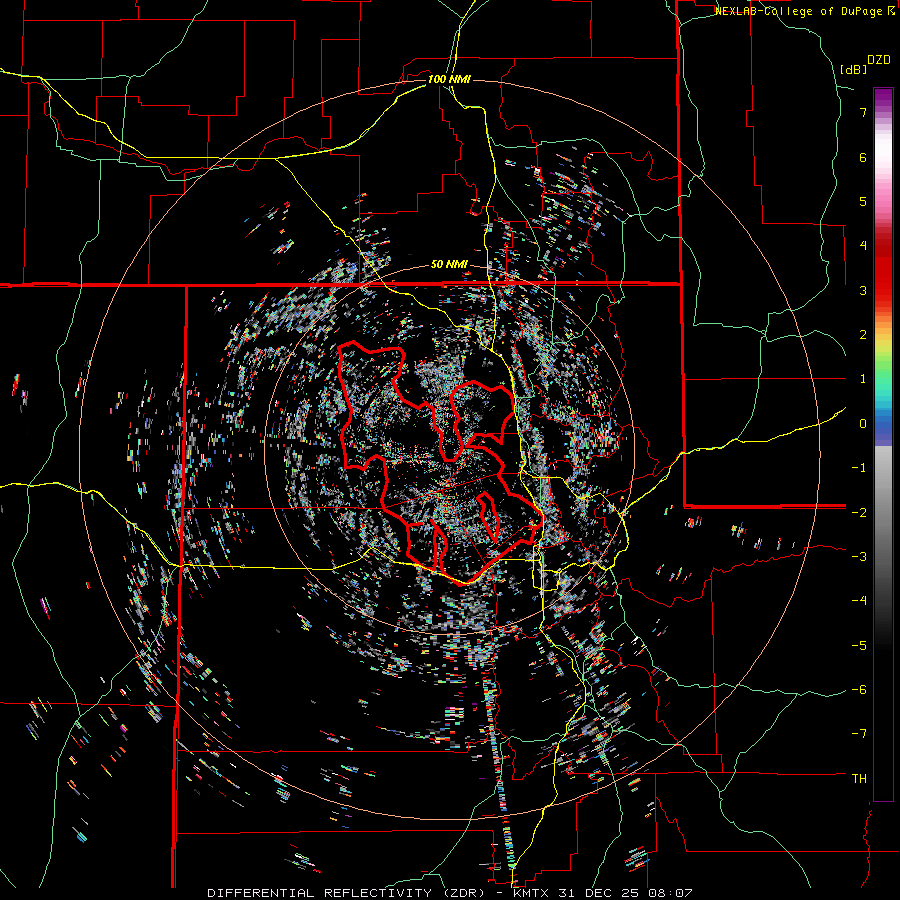The width and height of the screenshot is (900, 900).
Task: Click the 50 NMI range ring label
Action: point(449,265)
